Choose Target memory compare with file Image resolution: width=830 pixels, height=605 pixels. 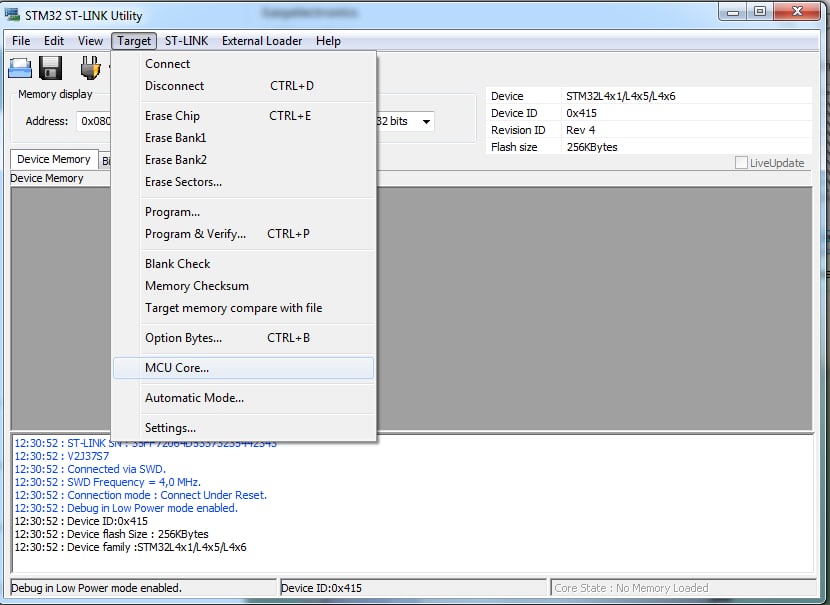(243, 308)
